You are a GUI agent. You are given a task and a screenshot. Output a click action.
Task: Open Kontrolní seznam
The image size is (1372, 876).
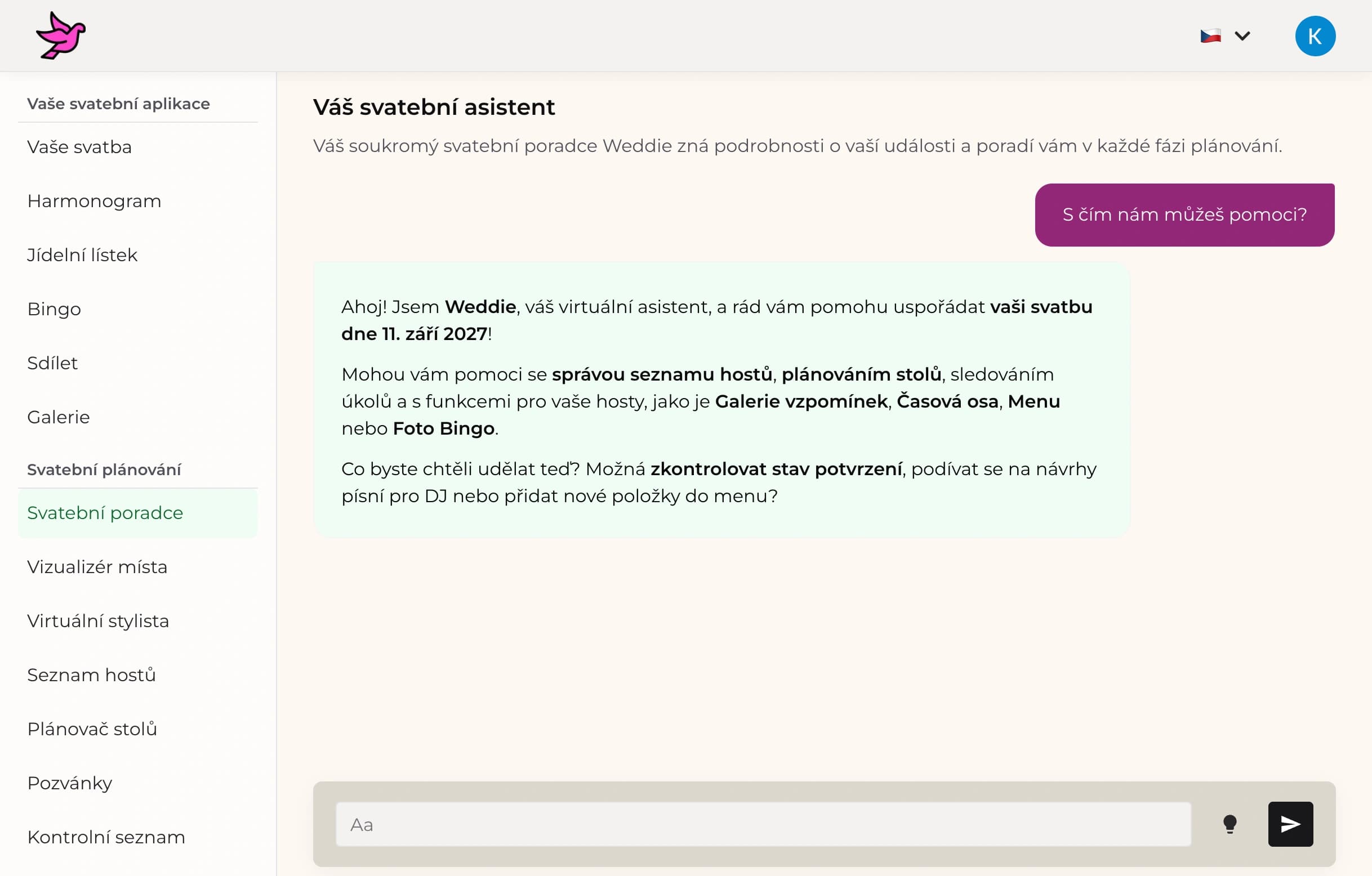click(x=105, y=837)
